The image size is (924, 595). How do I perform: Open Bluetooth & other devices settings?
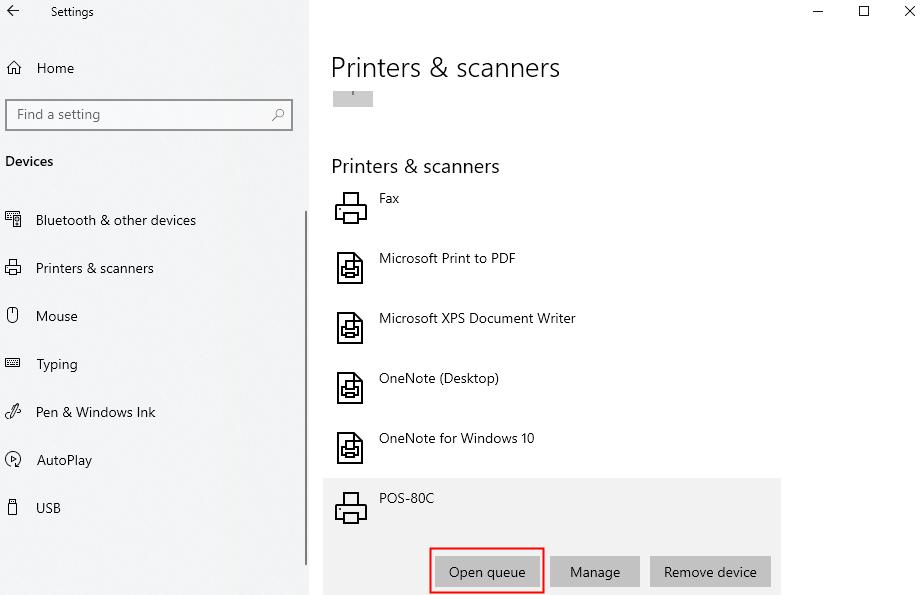(x=115, y=220)
